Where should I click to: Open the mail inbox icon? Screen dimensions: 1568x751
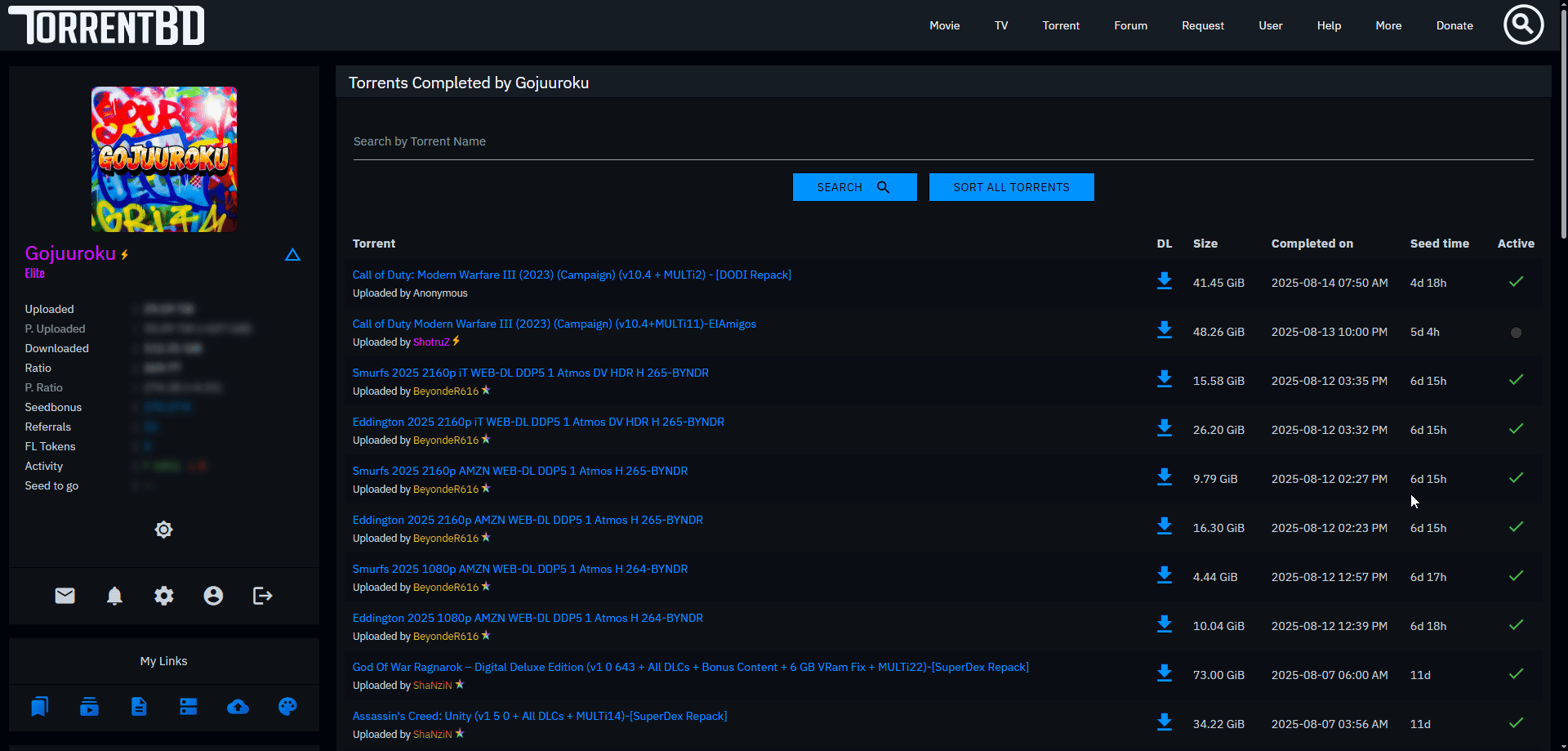tap(65, 596)
